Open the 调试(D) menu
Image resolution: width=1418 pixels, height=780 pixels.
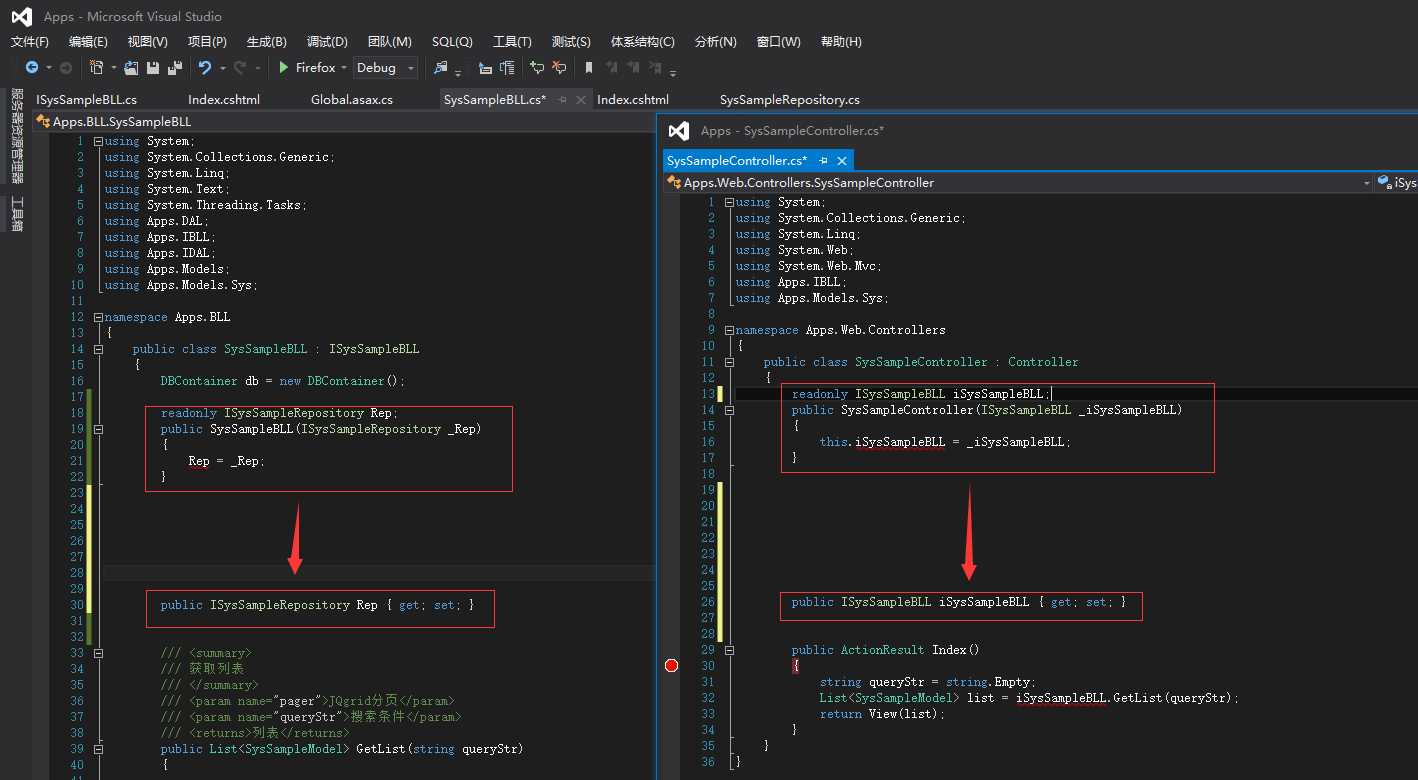(327, 42)
